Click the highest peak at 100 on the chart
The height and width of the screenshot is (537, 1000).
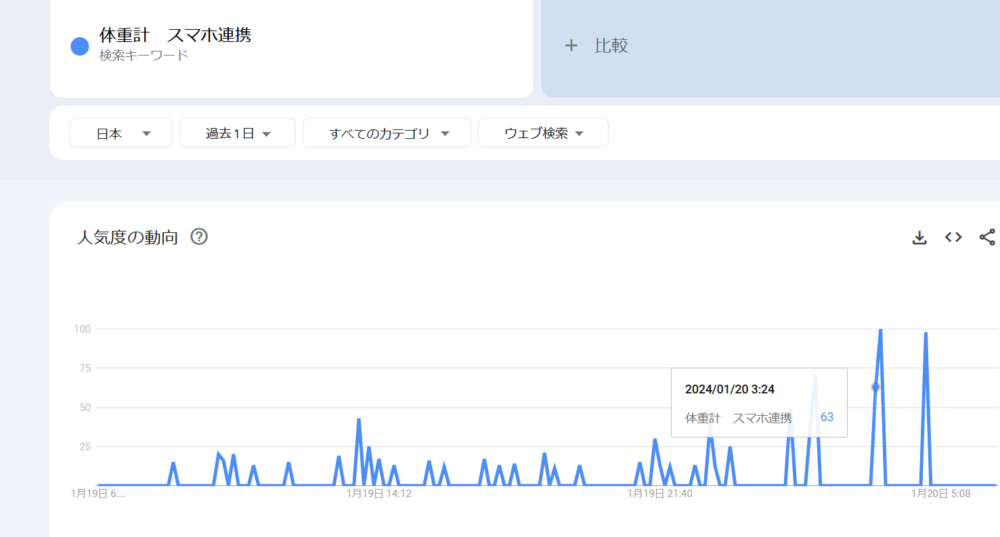pyautogui.click(x=880, y=330)
